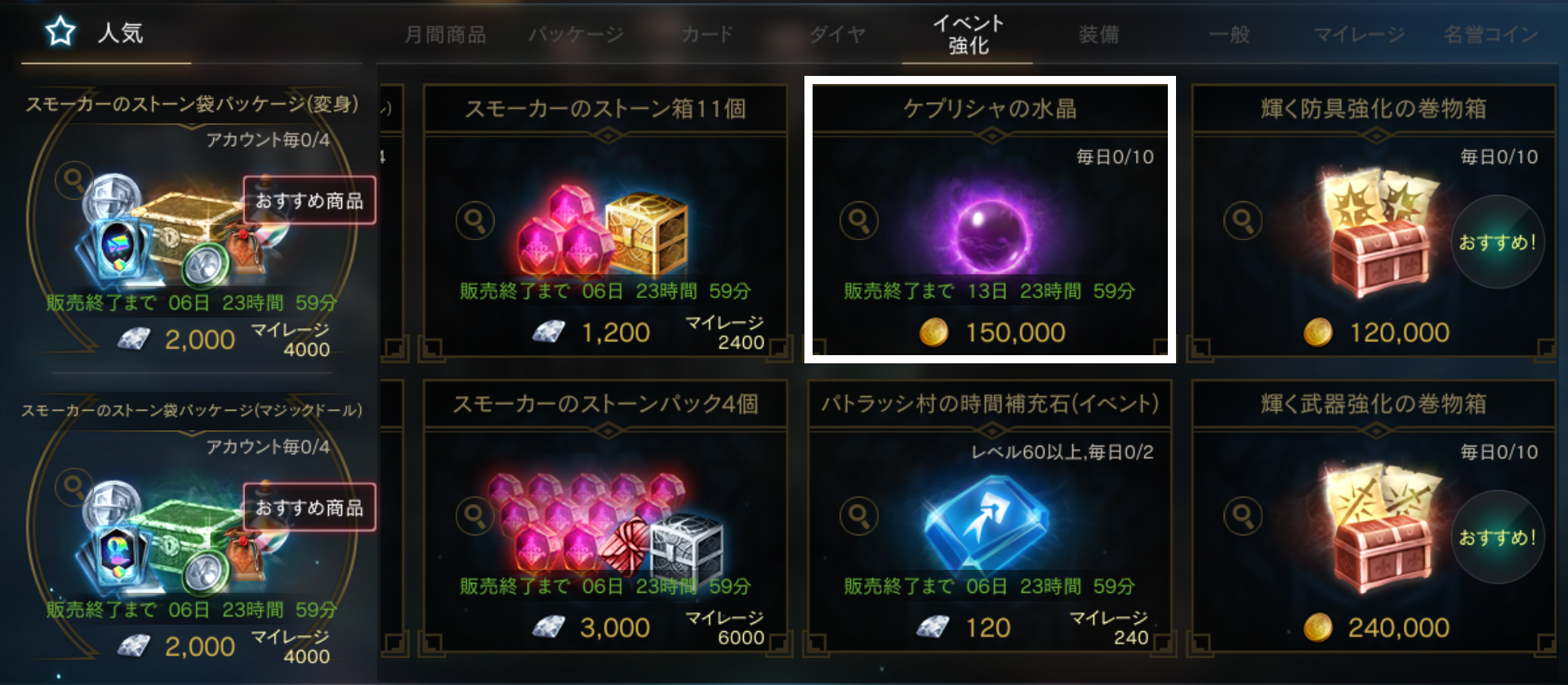The height and width of the screenshot is (685, 1568).
Task: Click magnifier icon on スモーカーのストーン箱11個
Action: tap(475, 220)
